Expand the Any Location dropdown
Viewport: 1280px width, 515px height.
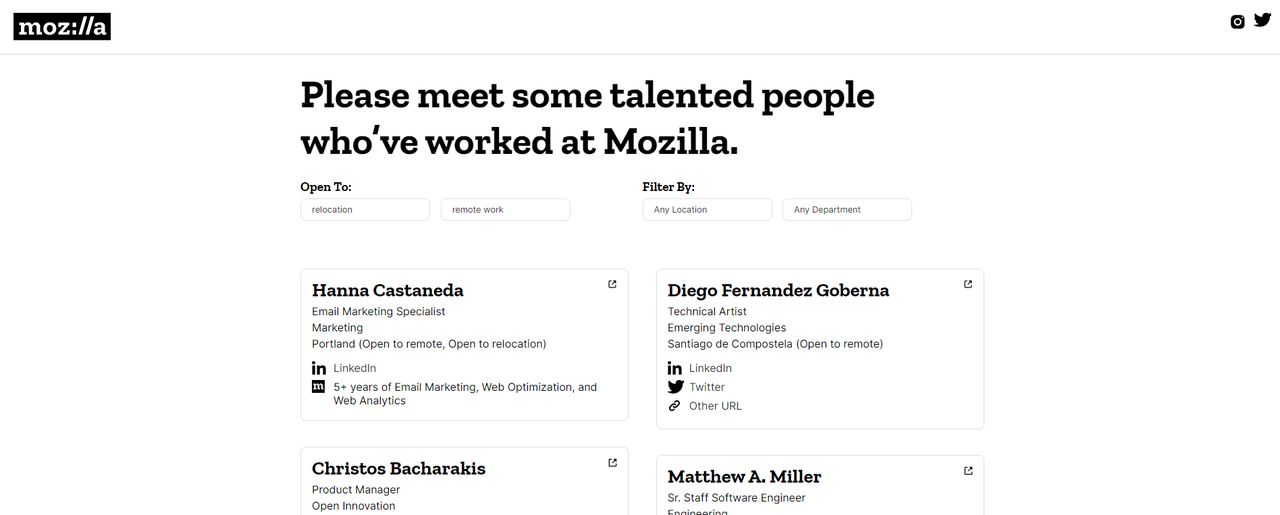707,210
